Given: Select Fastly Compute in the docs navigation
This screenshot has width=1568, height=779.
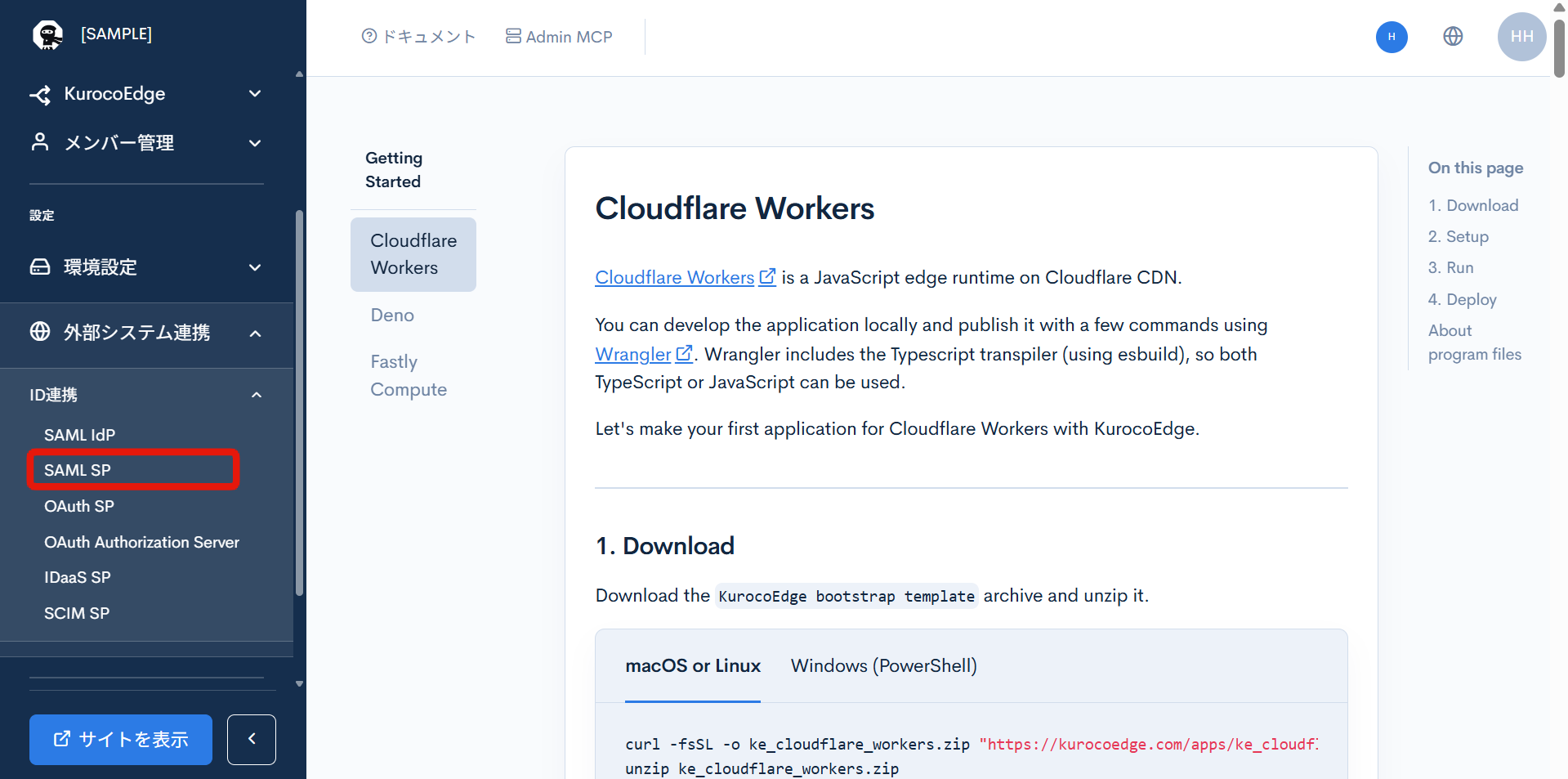Looking at the screenshot, I should 409,375.
